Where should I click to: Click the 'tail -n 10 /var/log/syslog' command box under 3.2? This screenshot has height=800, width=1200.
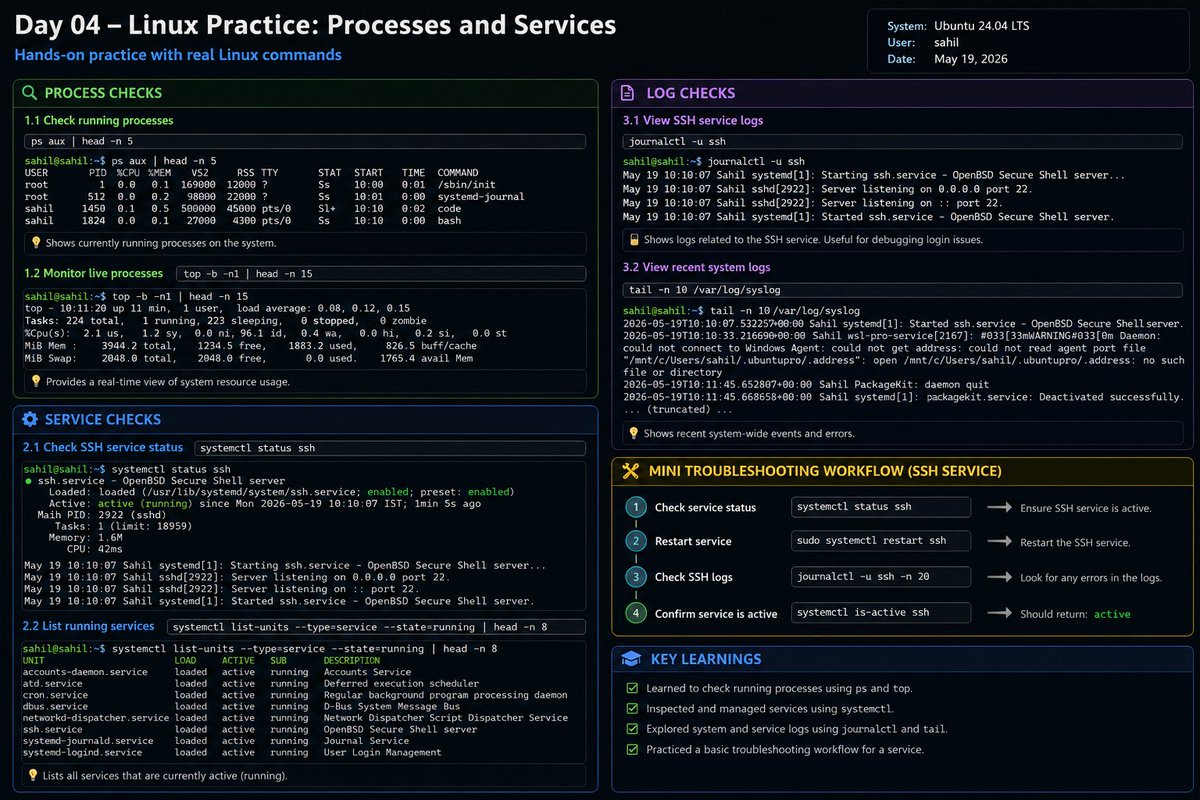tap(903, 290)
